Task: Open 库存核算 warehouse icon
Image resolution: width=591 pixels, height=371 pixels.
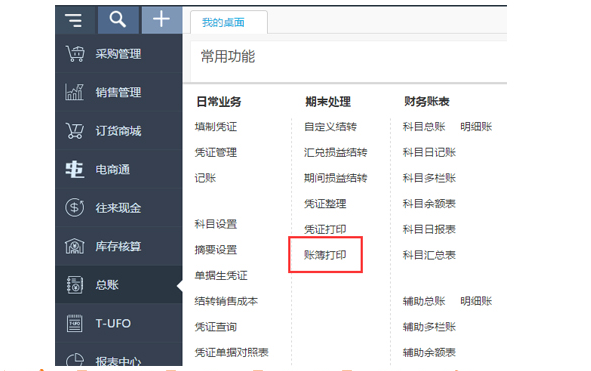Action: pyautogui.click(x=75, y=247)
